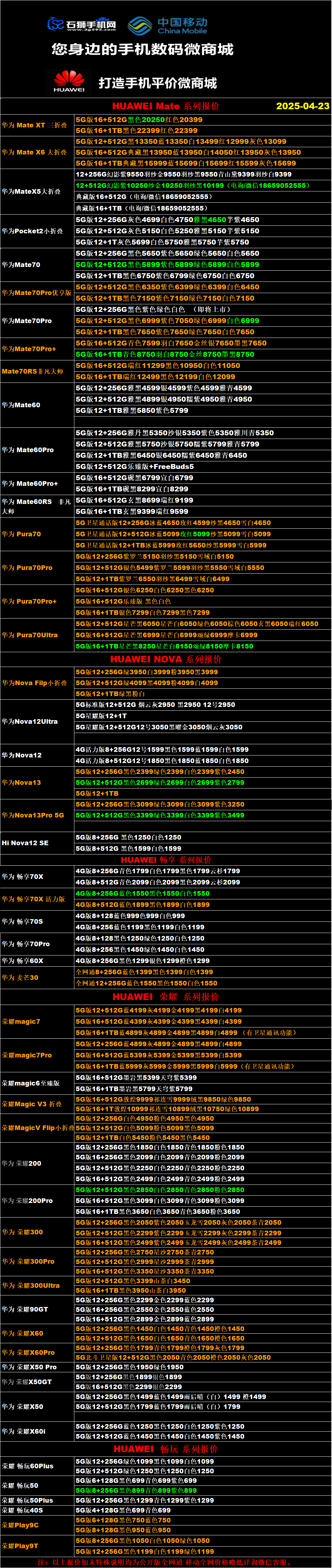Viewport: 332px width, 1568px height.
Task: Click the 荣耀 畅玩40S model label
Action: (x=22, y=1510)
